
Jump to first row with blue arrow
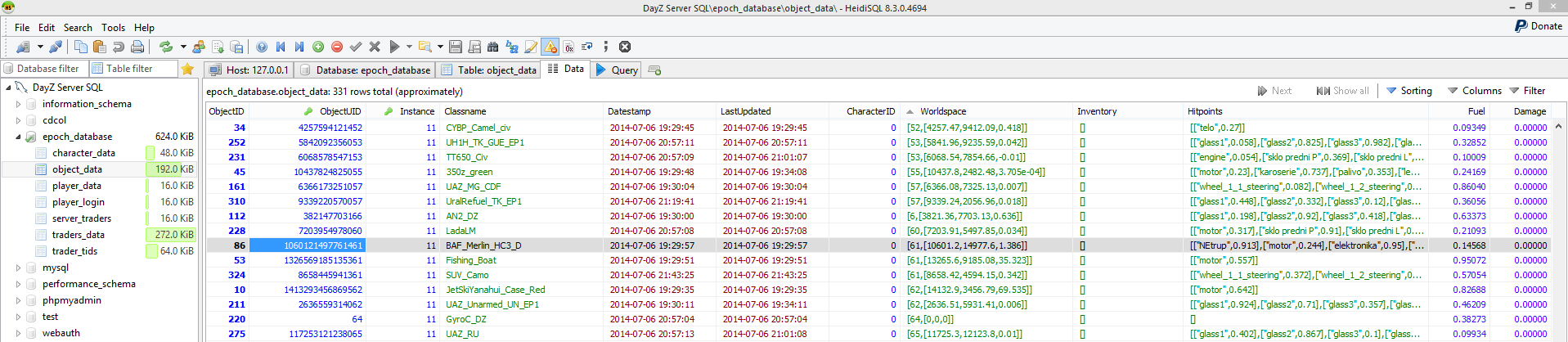[x=281, y=47]
